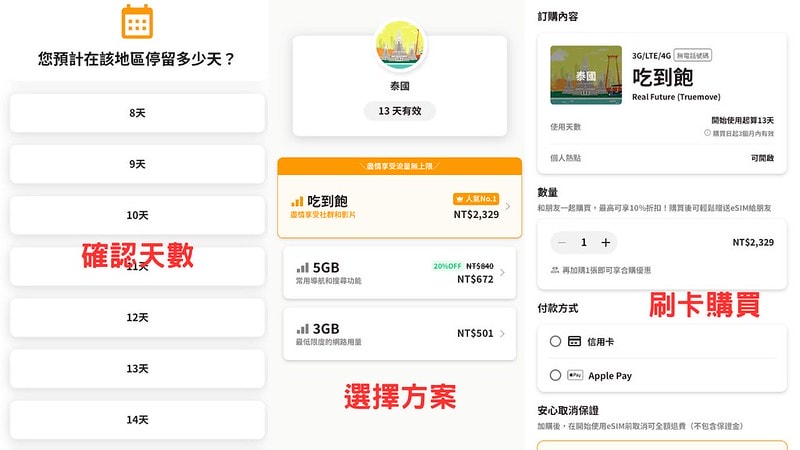The height and width of the screenshot is (450, 800).
Task: Choose the 8天 duration option
Action: pos(138,113)
